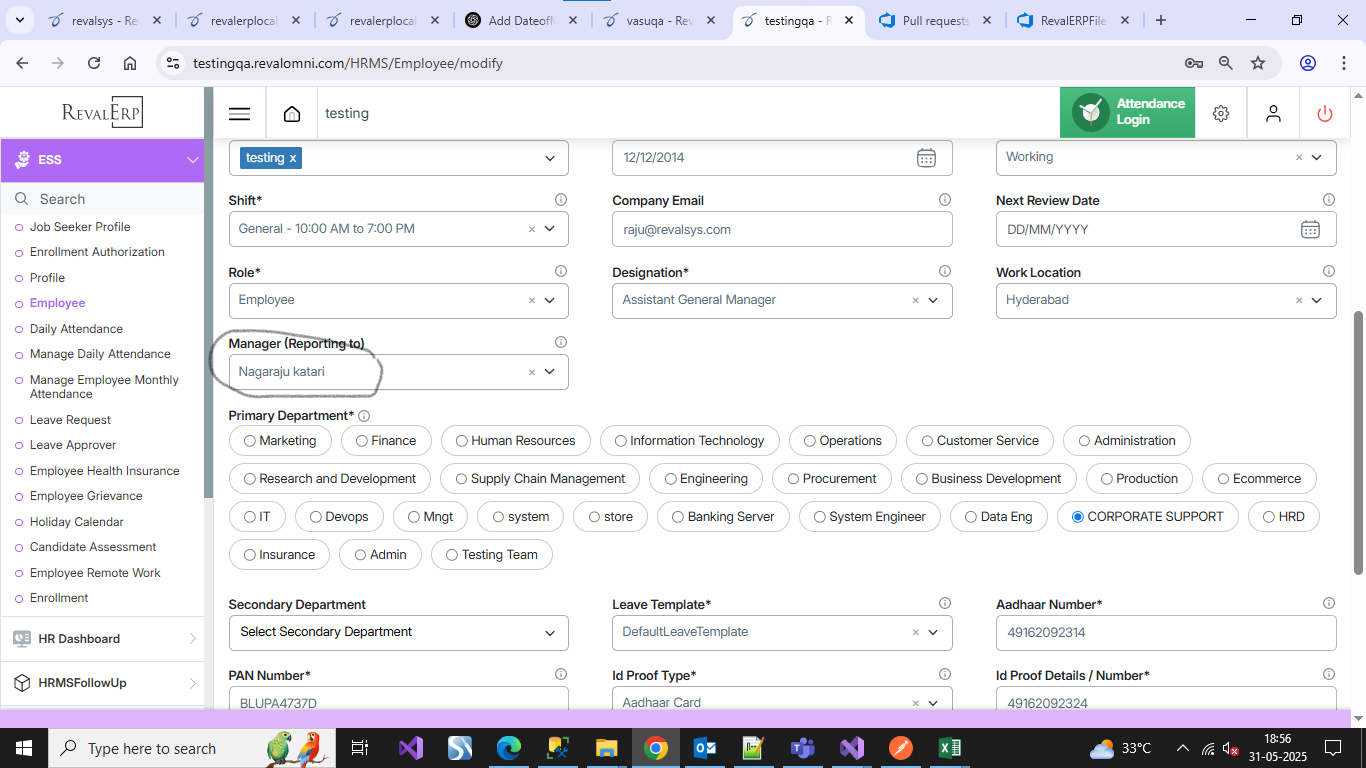Click the red power logout icon
Viewport: 1366px width, 768px height.
(x=1324, y=114)
